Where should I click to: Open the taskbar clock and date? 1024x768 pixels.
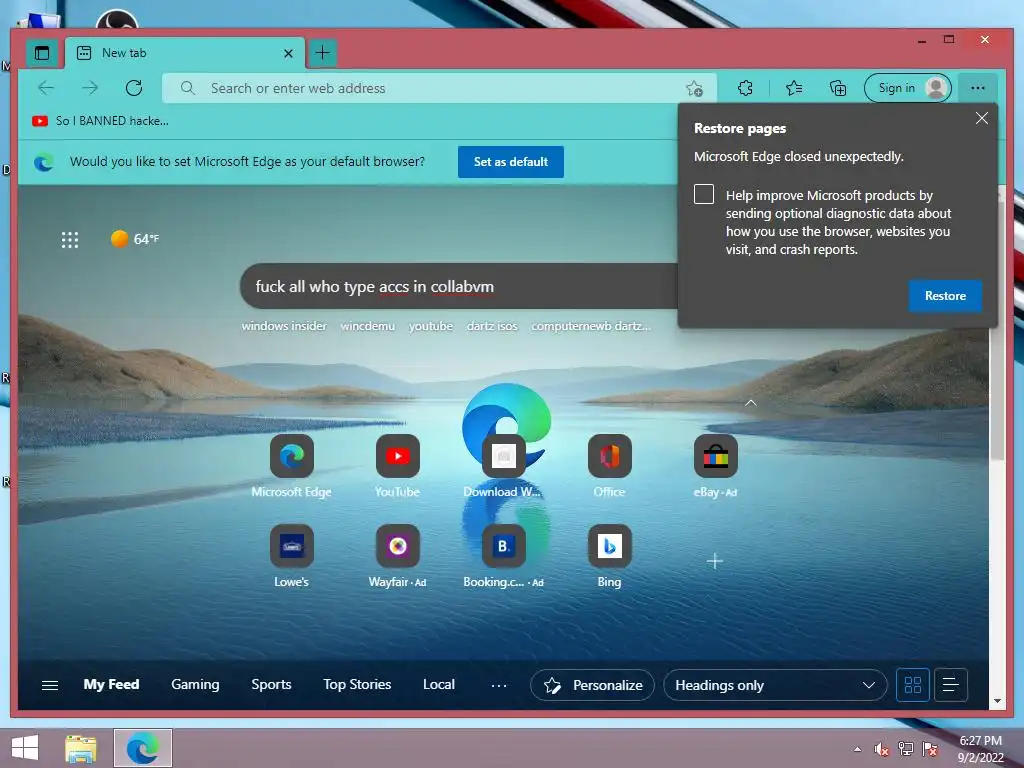[981, 749]
